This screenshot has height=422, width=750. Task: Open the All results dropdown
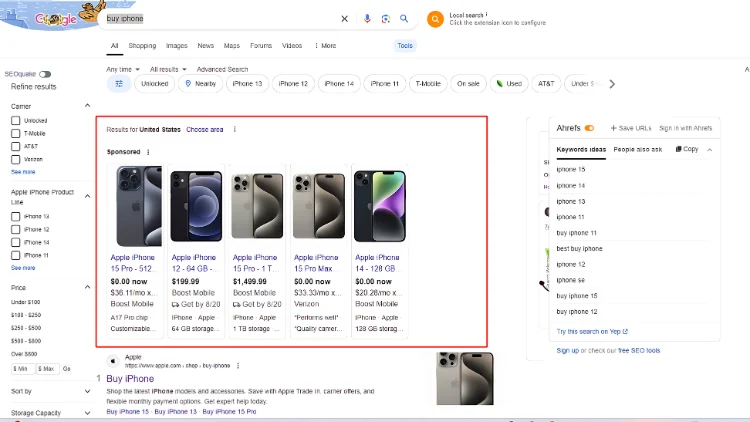pos(168,69)
